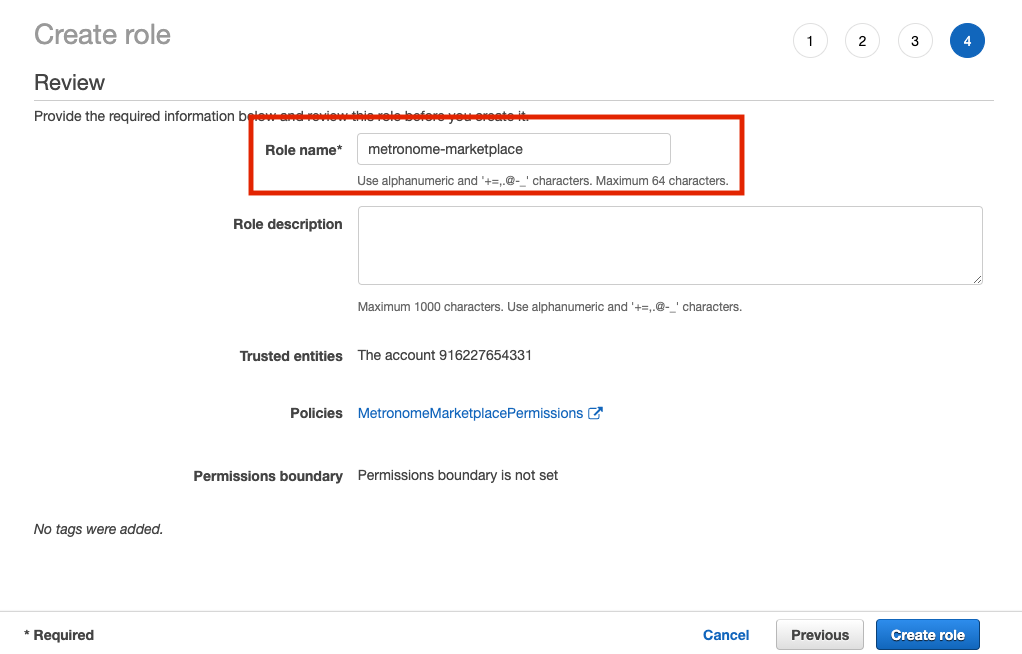The width and height of the screenshot is (1022, 654).
Task: Click inside the Role name field
Action: pos(513,150)
